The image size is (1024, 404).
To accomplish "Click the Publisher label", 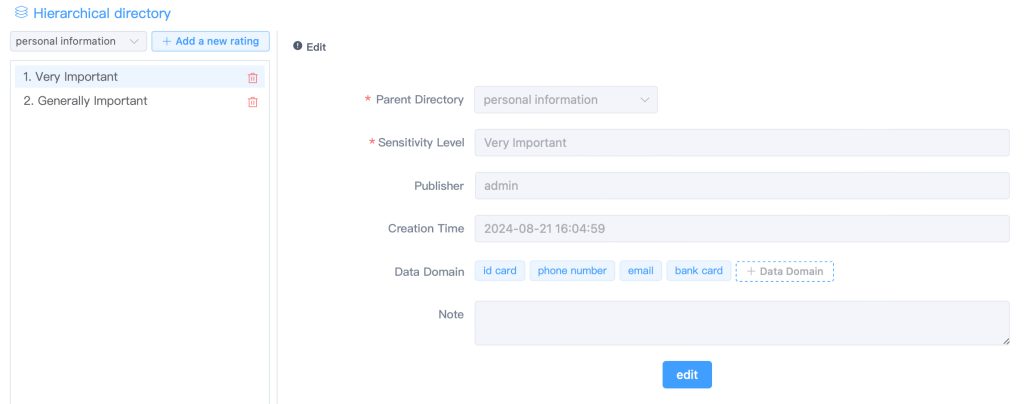I will (439, 185).
